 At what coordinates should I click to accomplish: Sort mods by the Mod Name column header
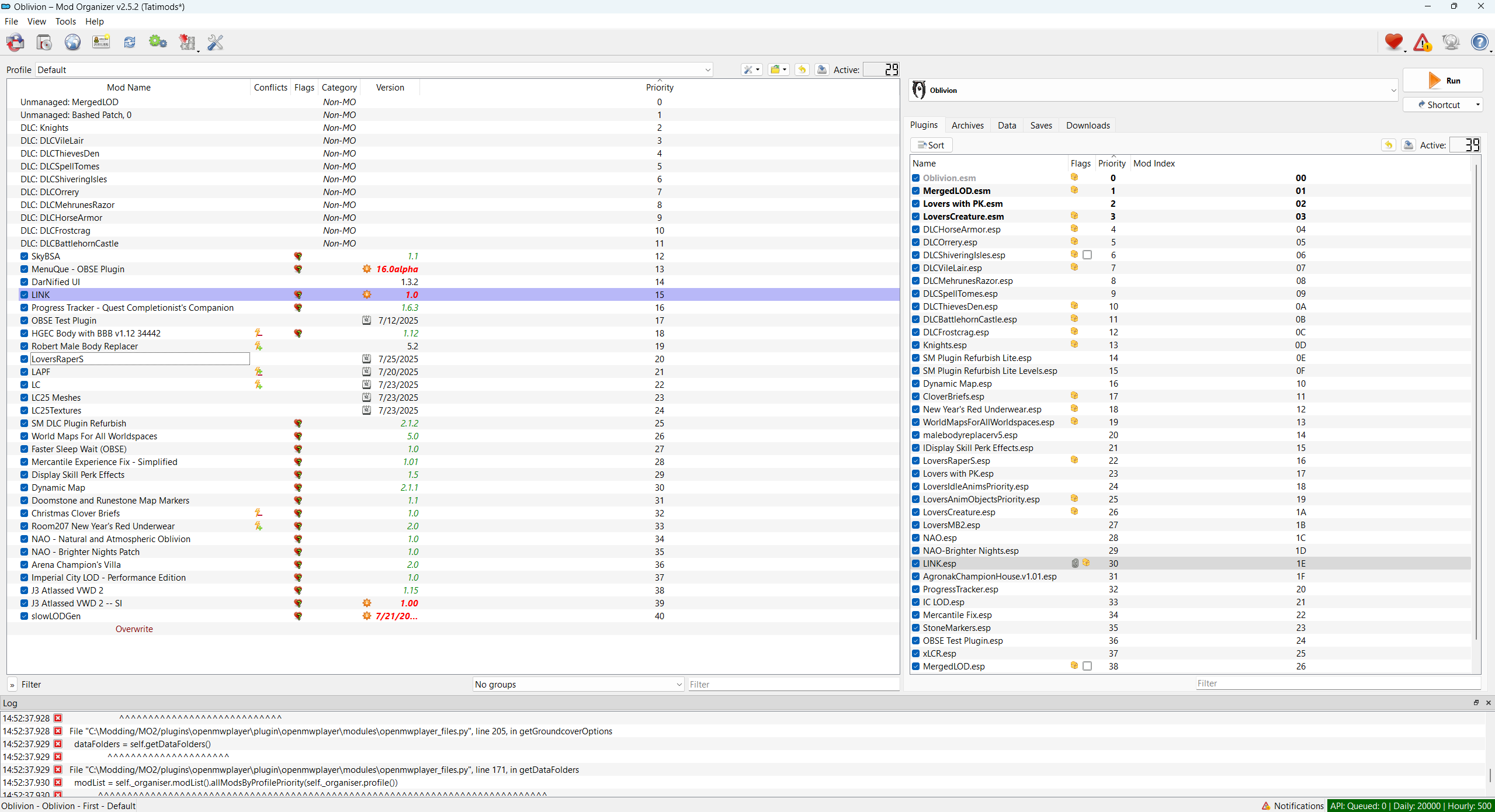[129, 87]
